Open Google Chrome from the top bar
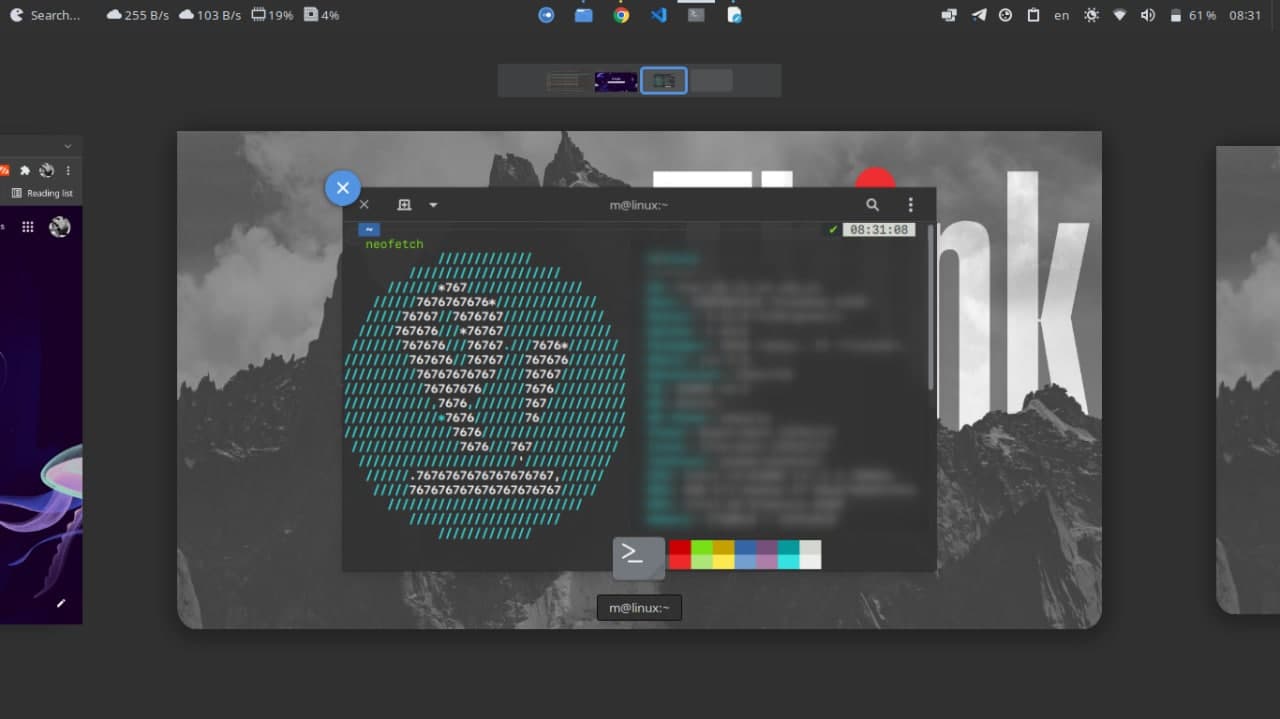Screen dimensions: 1280x719 click(x=621, y=15)
